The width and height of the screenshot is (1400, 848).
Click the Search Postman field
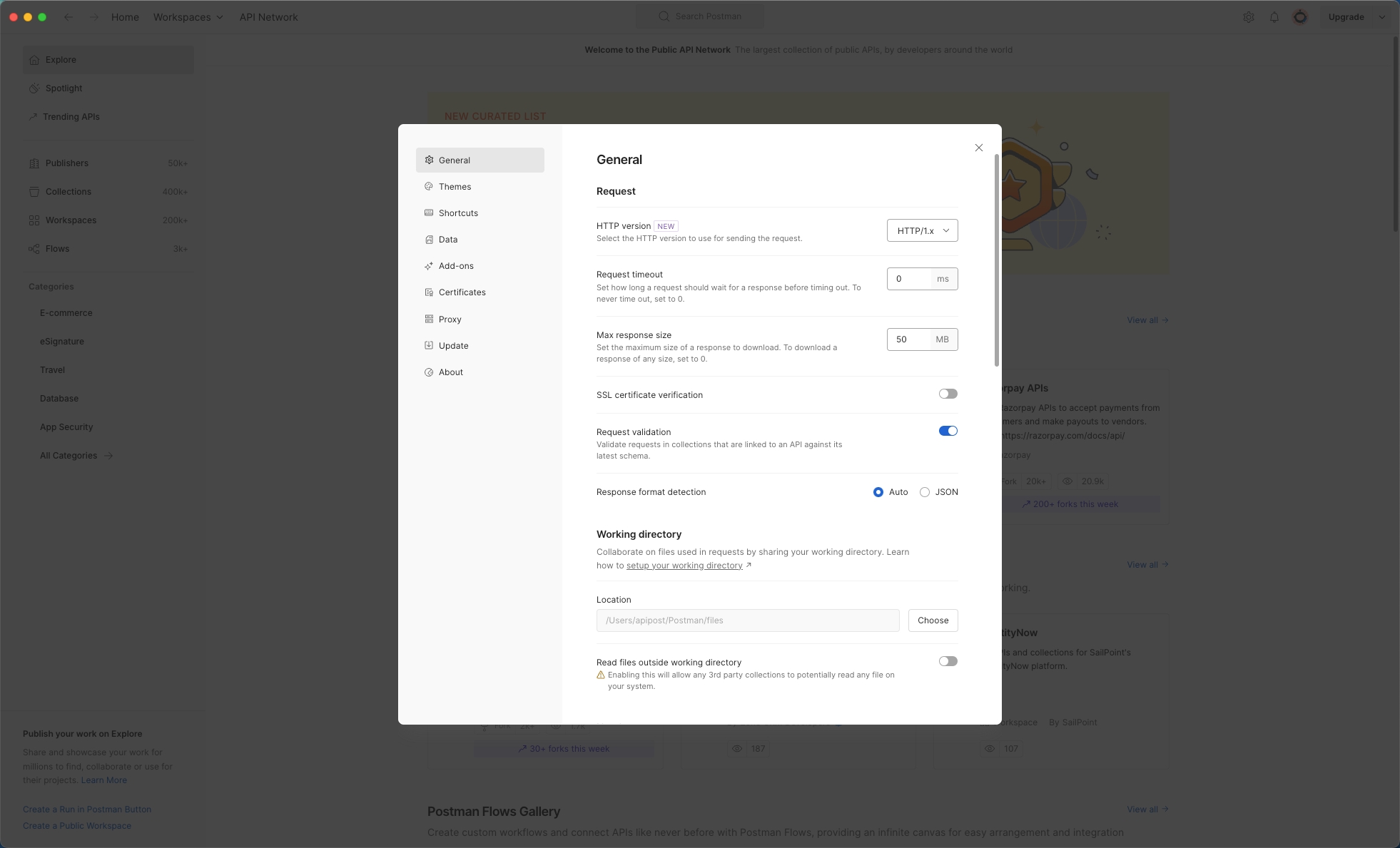tap(700, 16)
